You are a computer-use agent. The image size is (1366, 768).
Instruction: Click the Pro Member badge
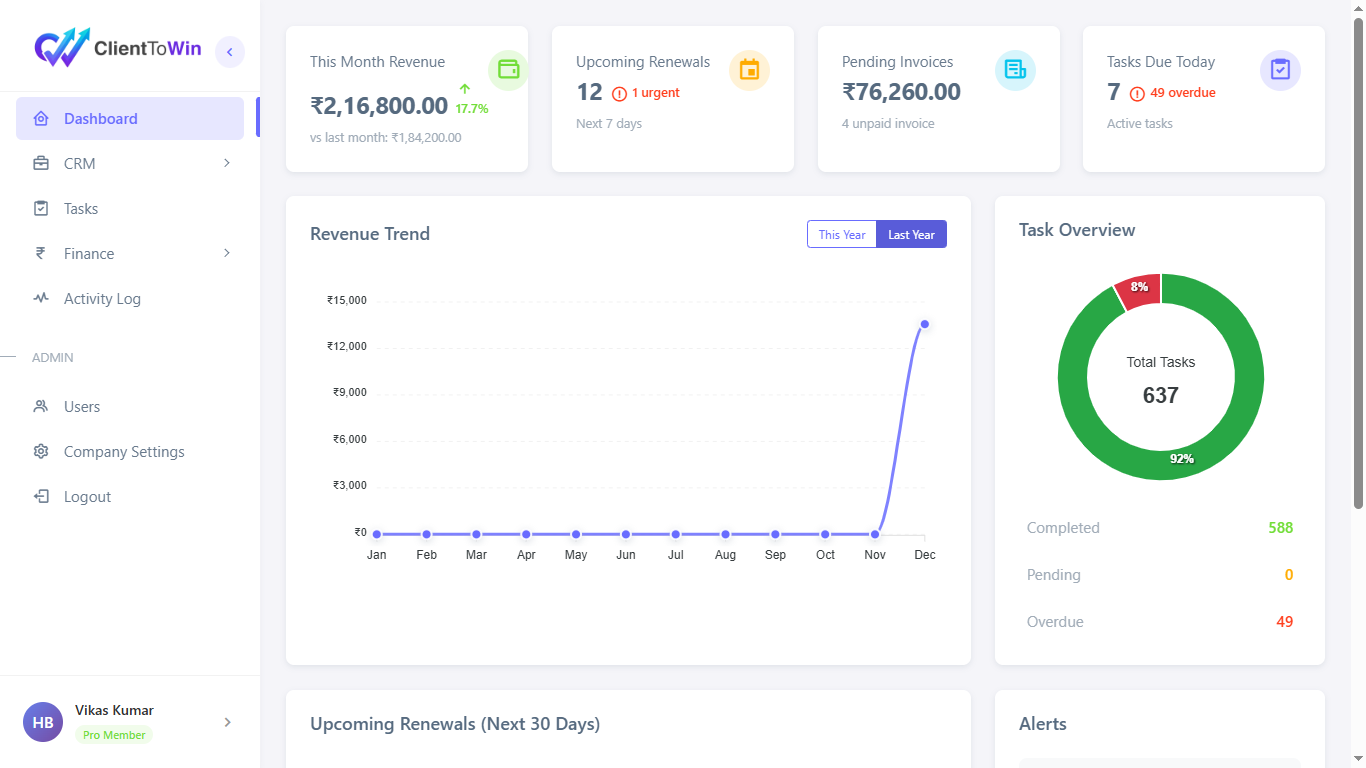point(113,734)
